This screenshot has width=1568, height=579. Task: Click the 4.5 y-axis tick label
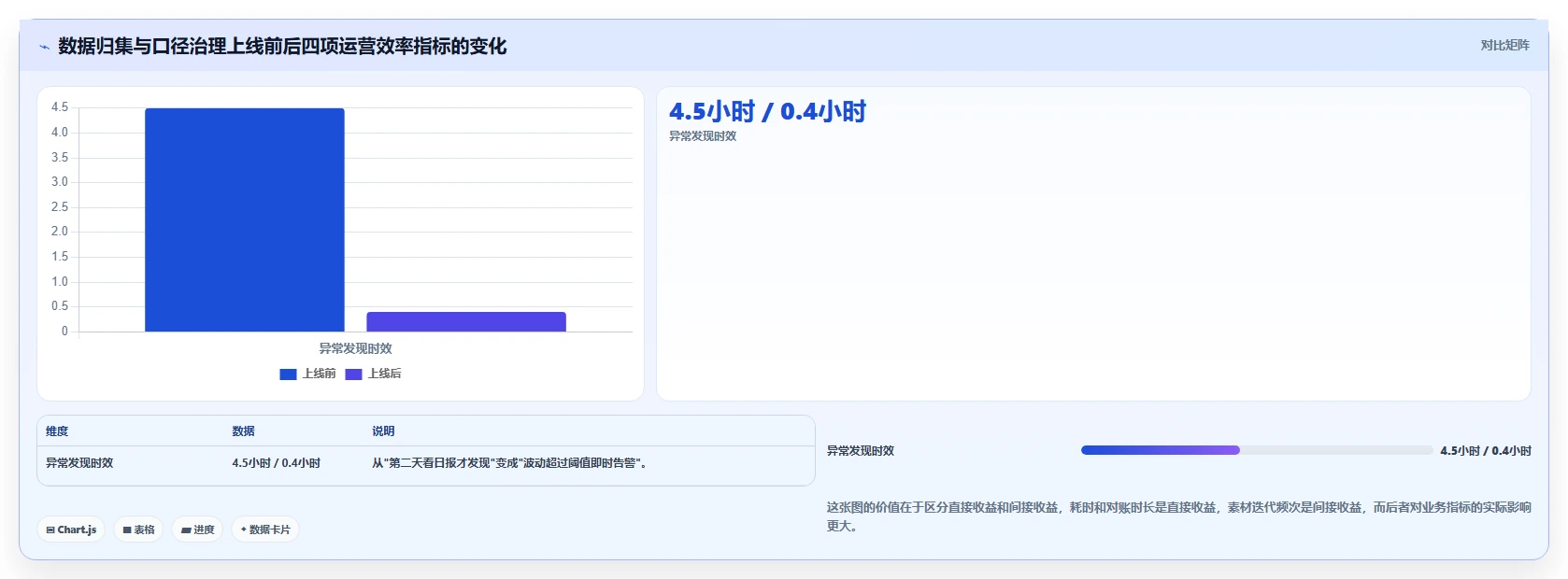pos(60,107)
